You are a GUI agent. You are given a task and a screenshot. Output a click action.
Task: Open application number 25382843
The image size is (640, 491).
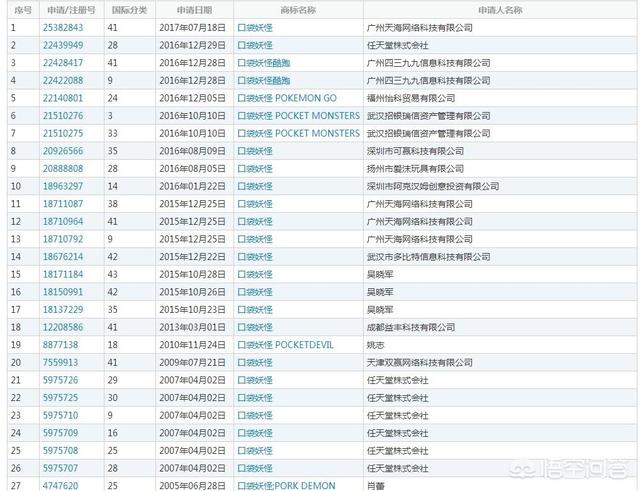coord(62,27)
